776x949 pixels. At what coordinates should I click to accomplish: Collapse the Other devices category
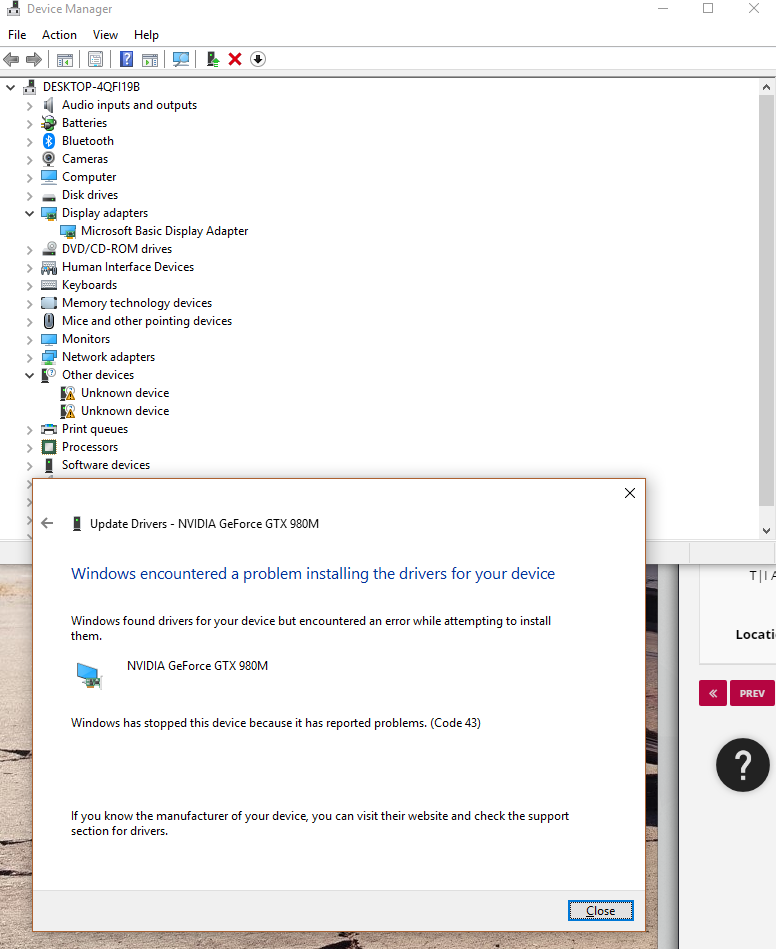[29, 375]
